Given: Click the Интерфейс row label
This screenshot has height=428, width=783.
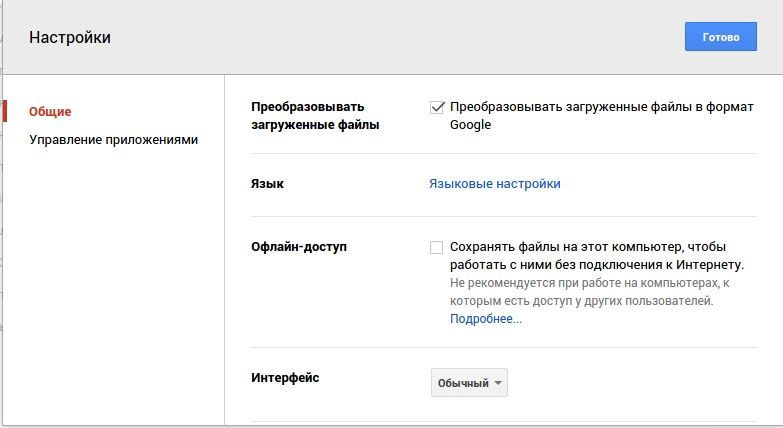Looking at the screenshot, I should point(286,378).
